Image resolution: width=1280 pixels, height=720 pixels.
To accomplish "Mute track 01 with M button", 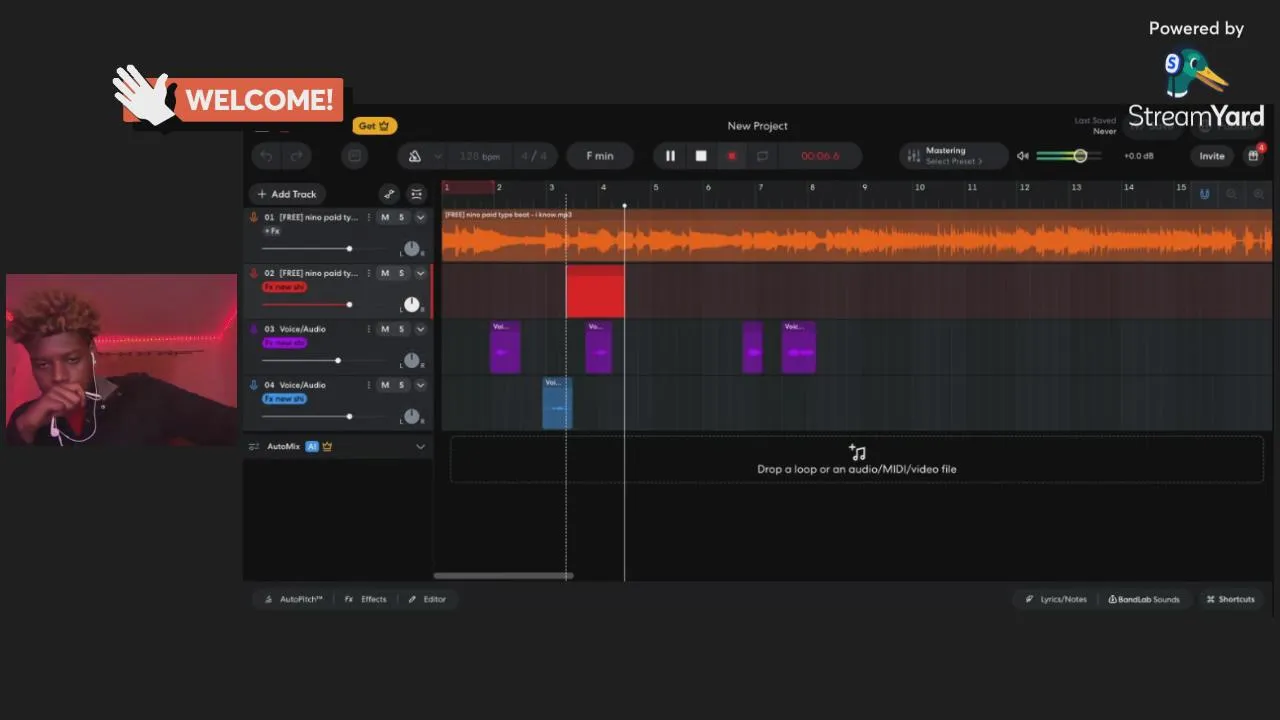I will pos(385,217).
